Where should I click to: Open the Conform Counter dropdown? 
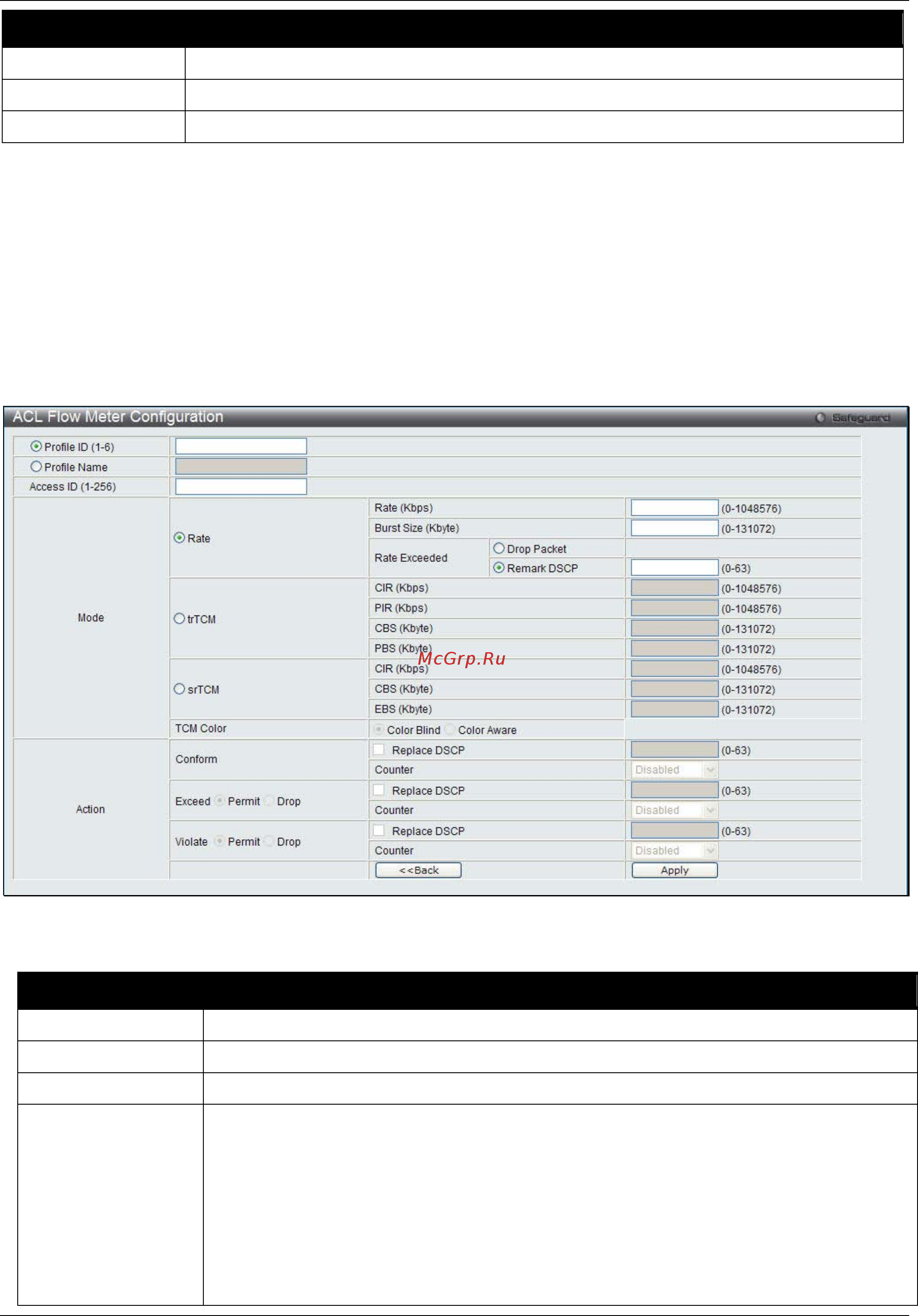coord(674,770)
